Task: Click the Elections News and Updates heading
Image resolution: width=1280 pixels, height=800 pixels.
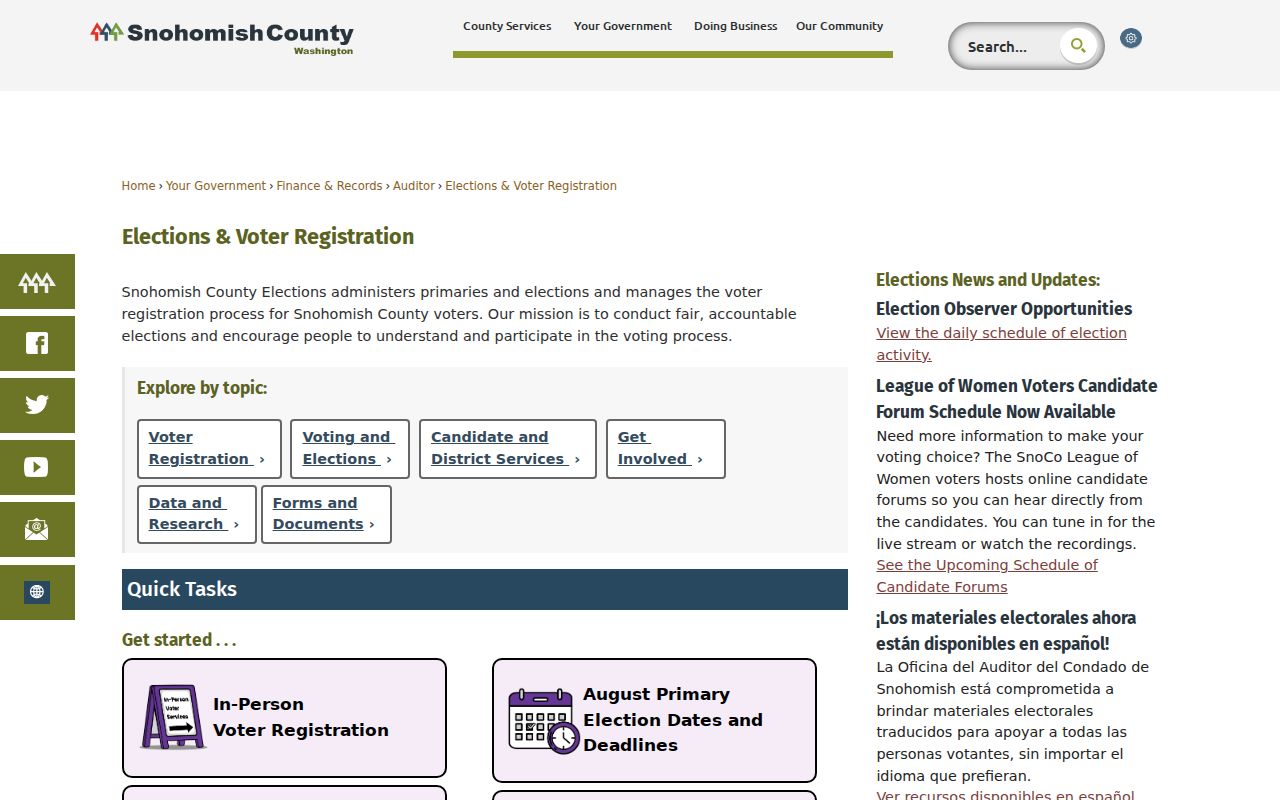Action: (988, 280)
